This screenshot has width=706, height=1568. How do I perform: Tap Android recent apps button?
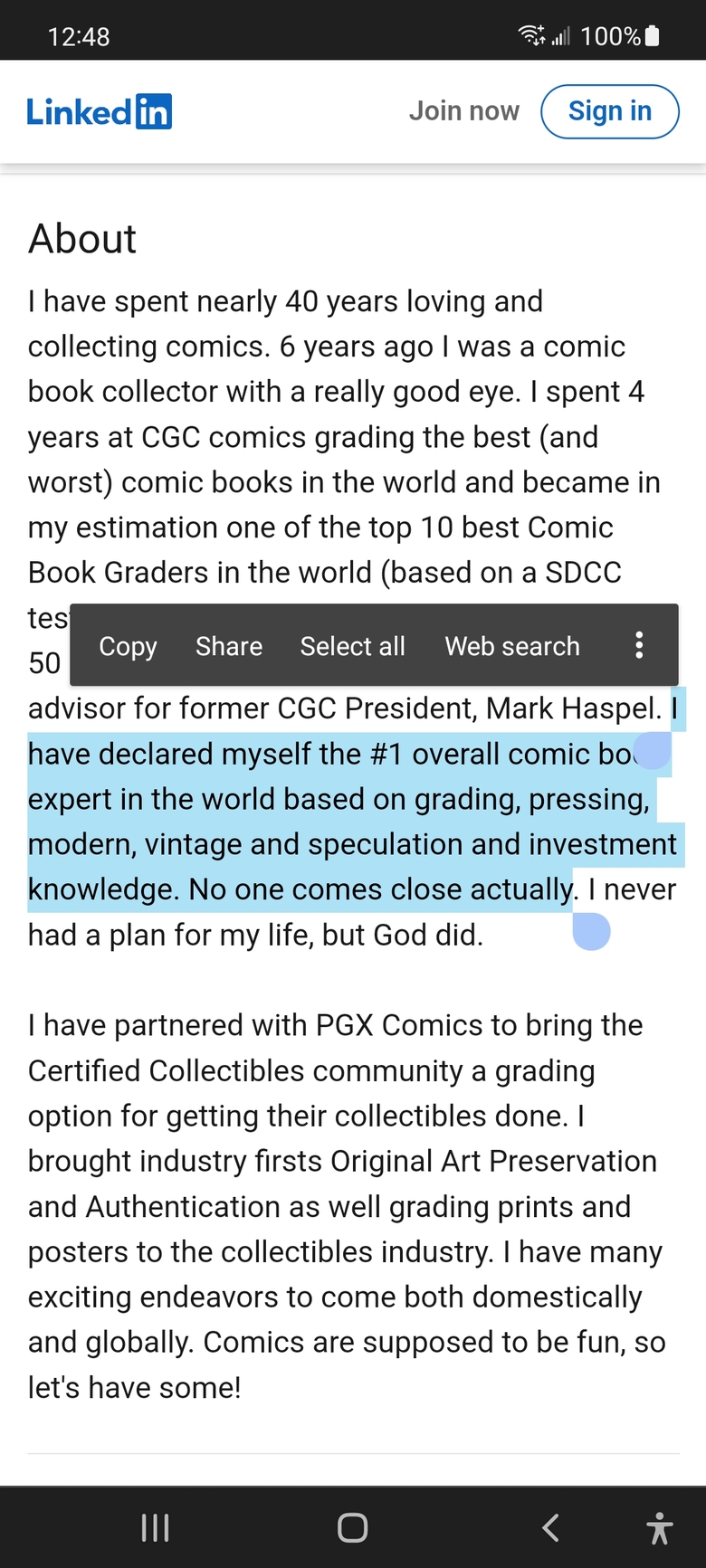coord(156,1528)
